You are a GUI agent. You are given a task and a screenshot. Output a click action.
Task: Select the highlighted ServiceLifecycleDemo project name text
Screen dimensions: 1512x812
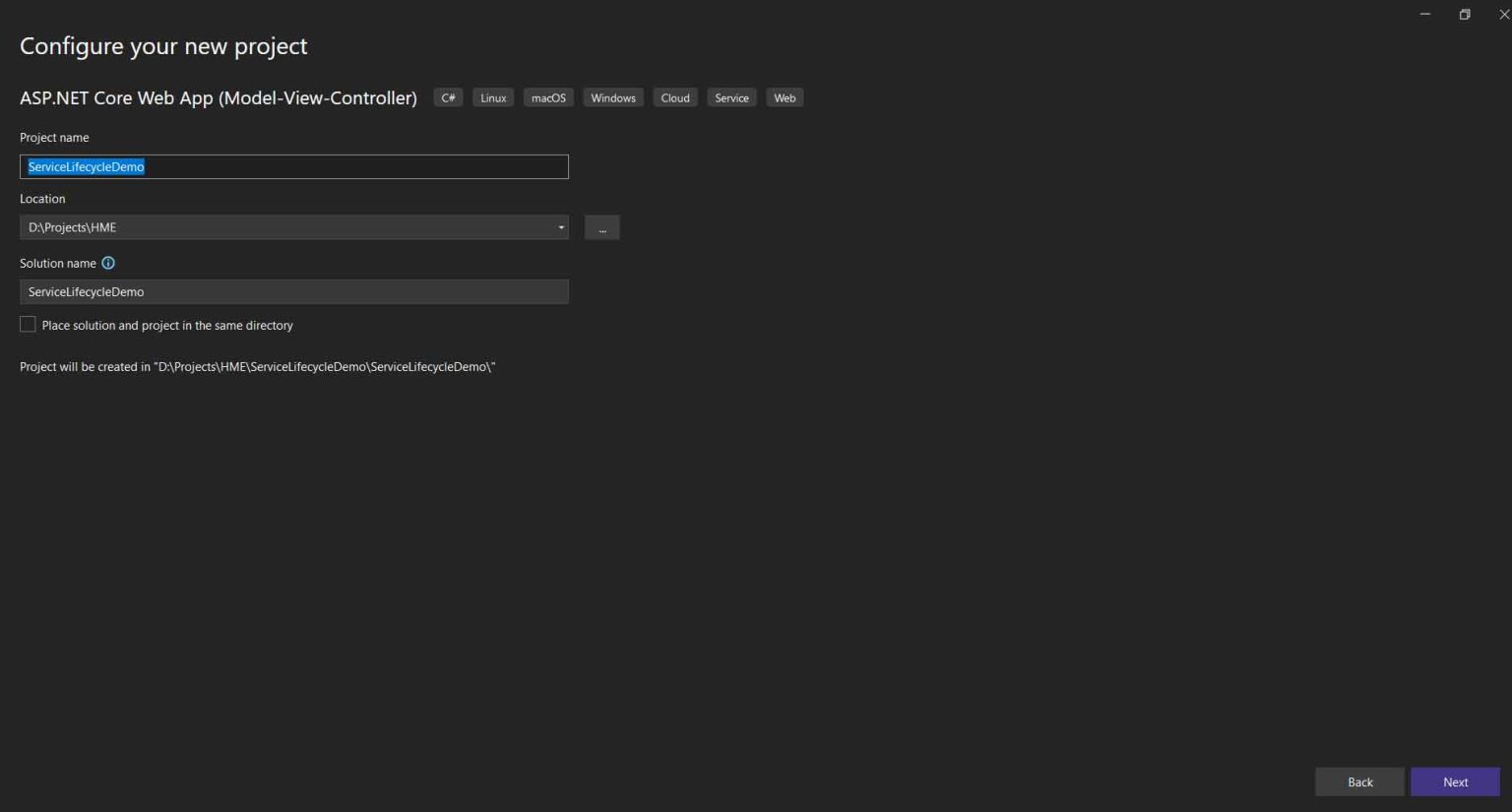click(87, 166)
